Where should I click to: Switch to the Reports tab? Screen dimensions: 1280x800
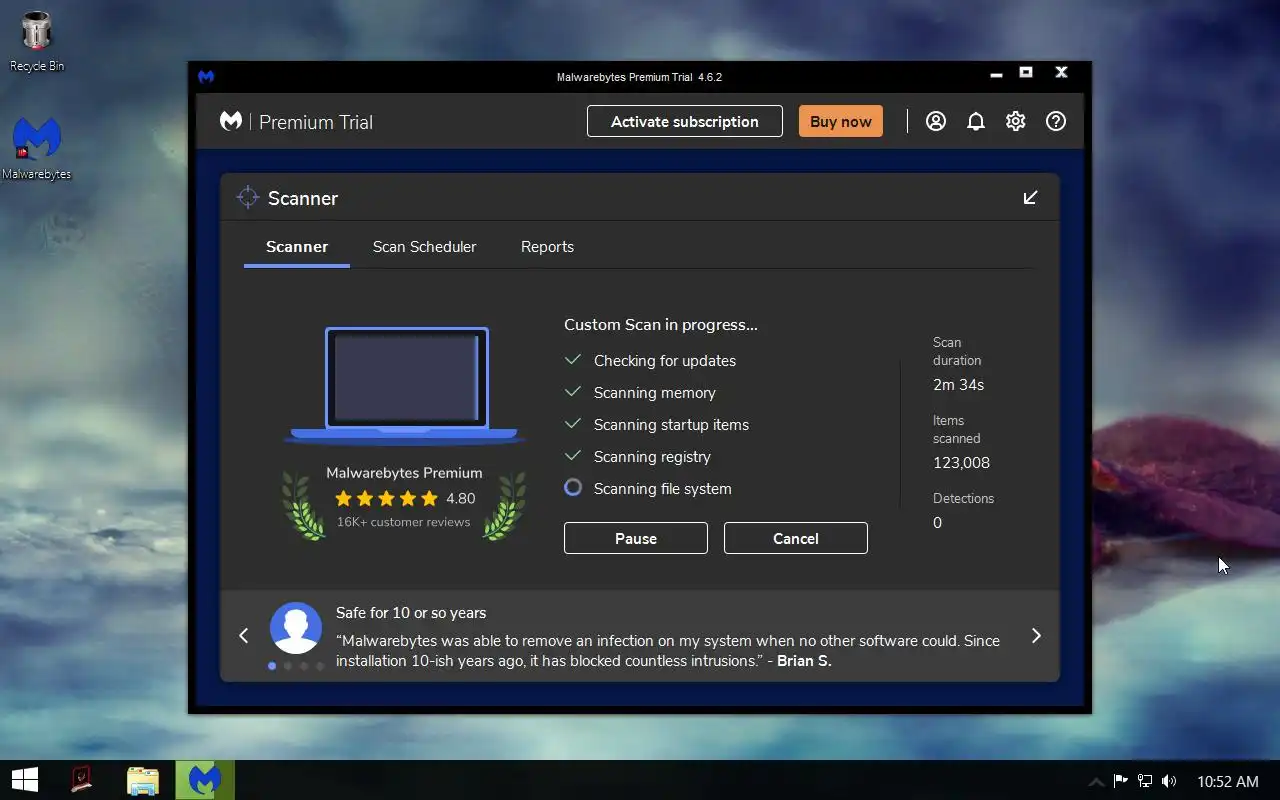547,247
